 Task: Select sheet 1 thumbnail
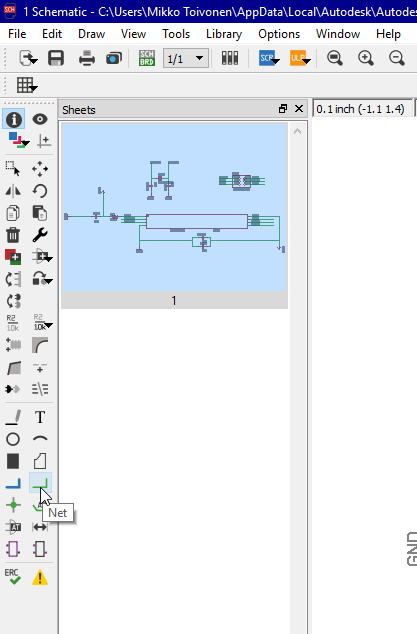(x=174, y=216)
